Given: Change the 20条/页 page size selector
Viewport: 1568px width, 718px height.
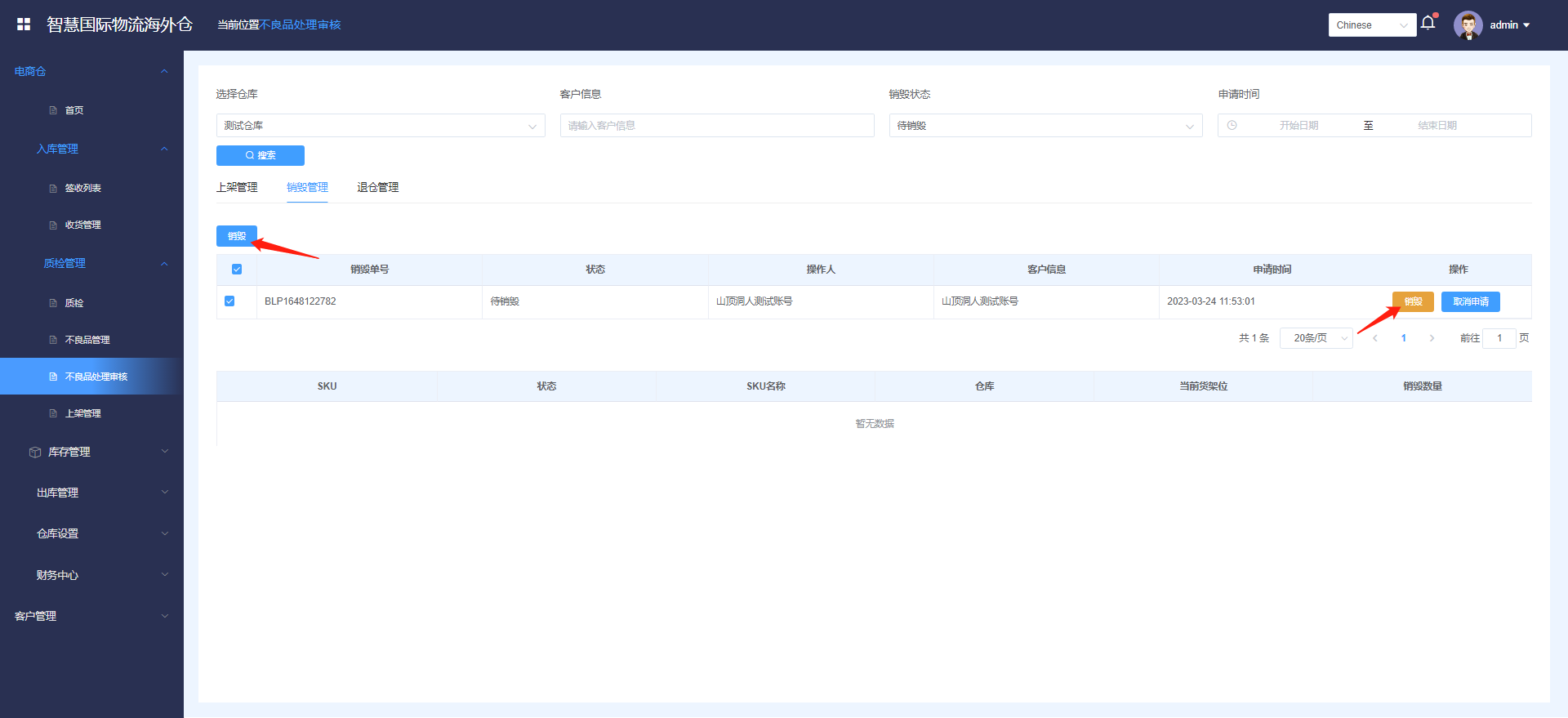Looking at the screenshot, I should [1316, 338].
